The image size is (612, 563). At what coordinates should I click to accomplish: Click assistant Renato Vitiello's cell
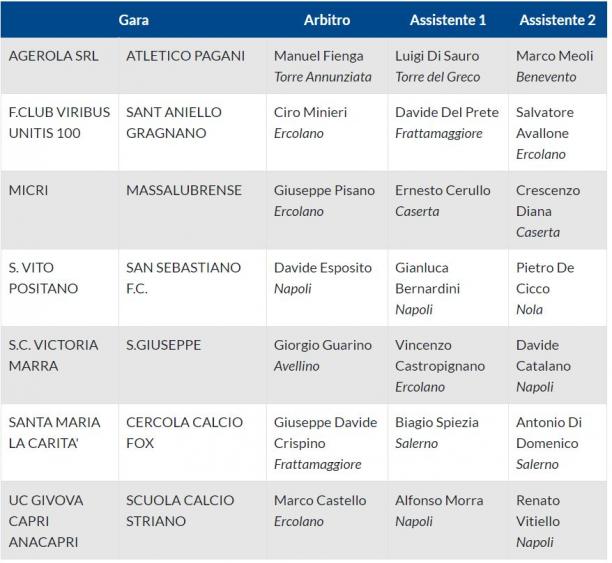[x=558, y=520]
